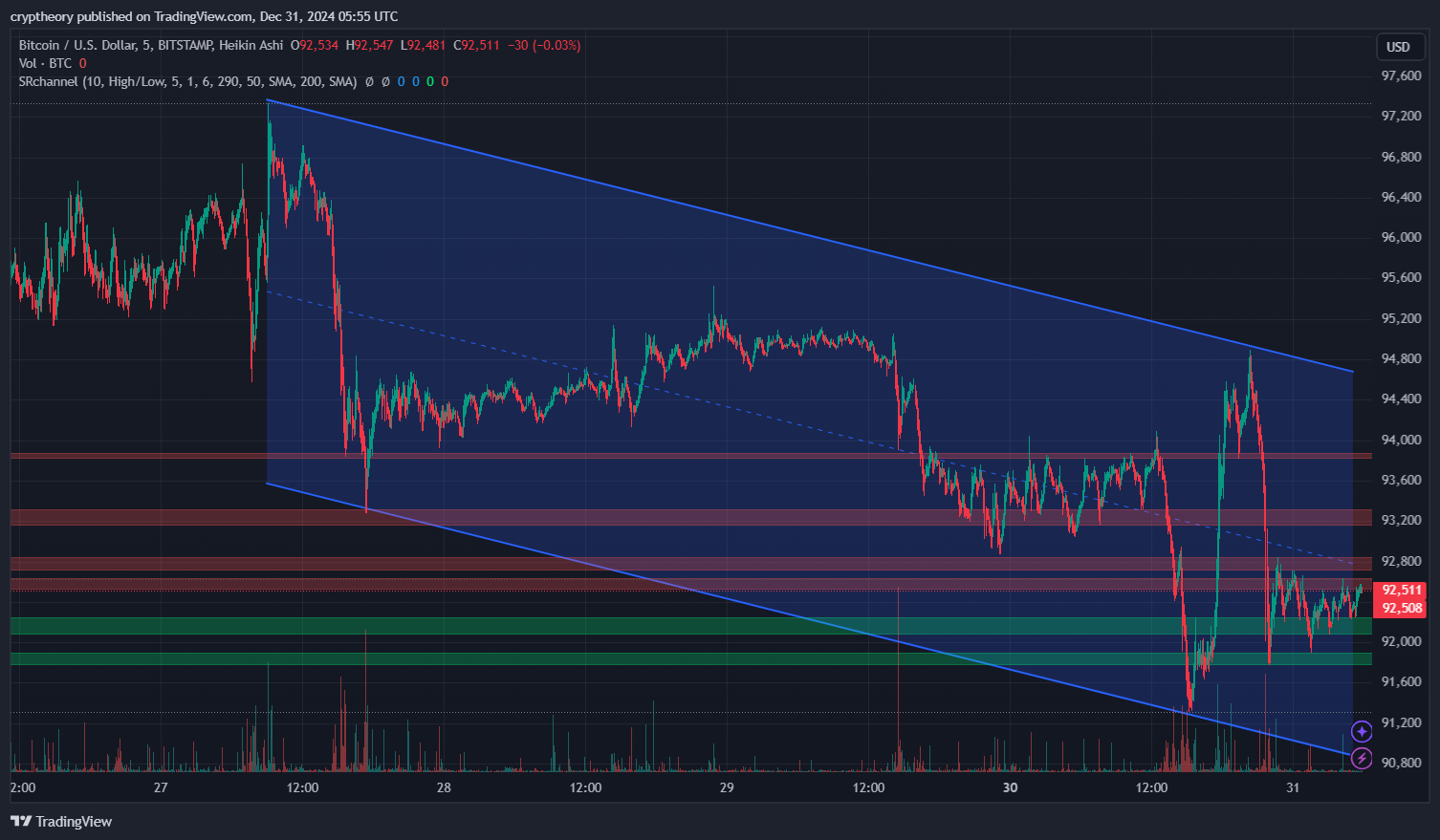
Task: Click the Heikin Ashi chart type label
Action: tap(251, 45)
